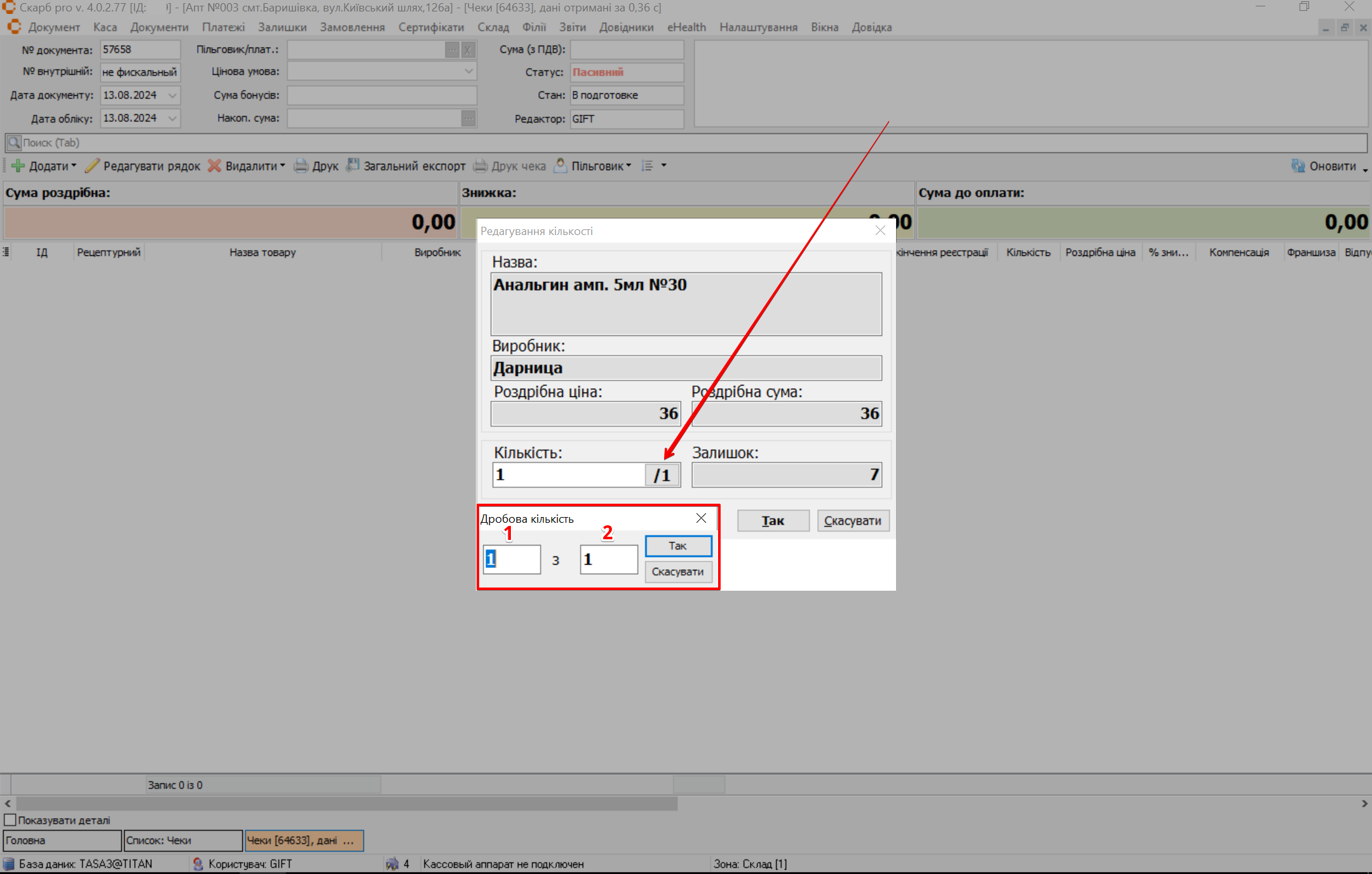Image resolution: width=1372 pixels, height=874 pixels.
Task: Expand the Цінова умова combo box
Action: point(468,72)
